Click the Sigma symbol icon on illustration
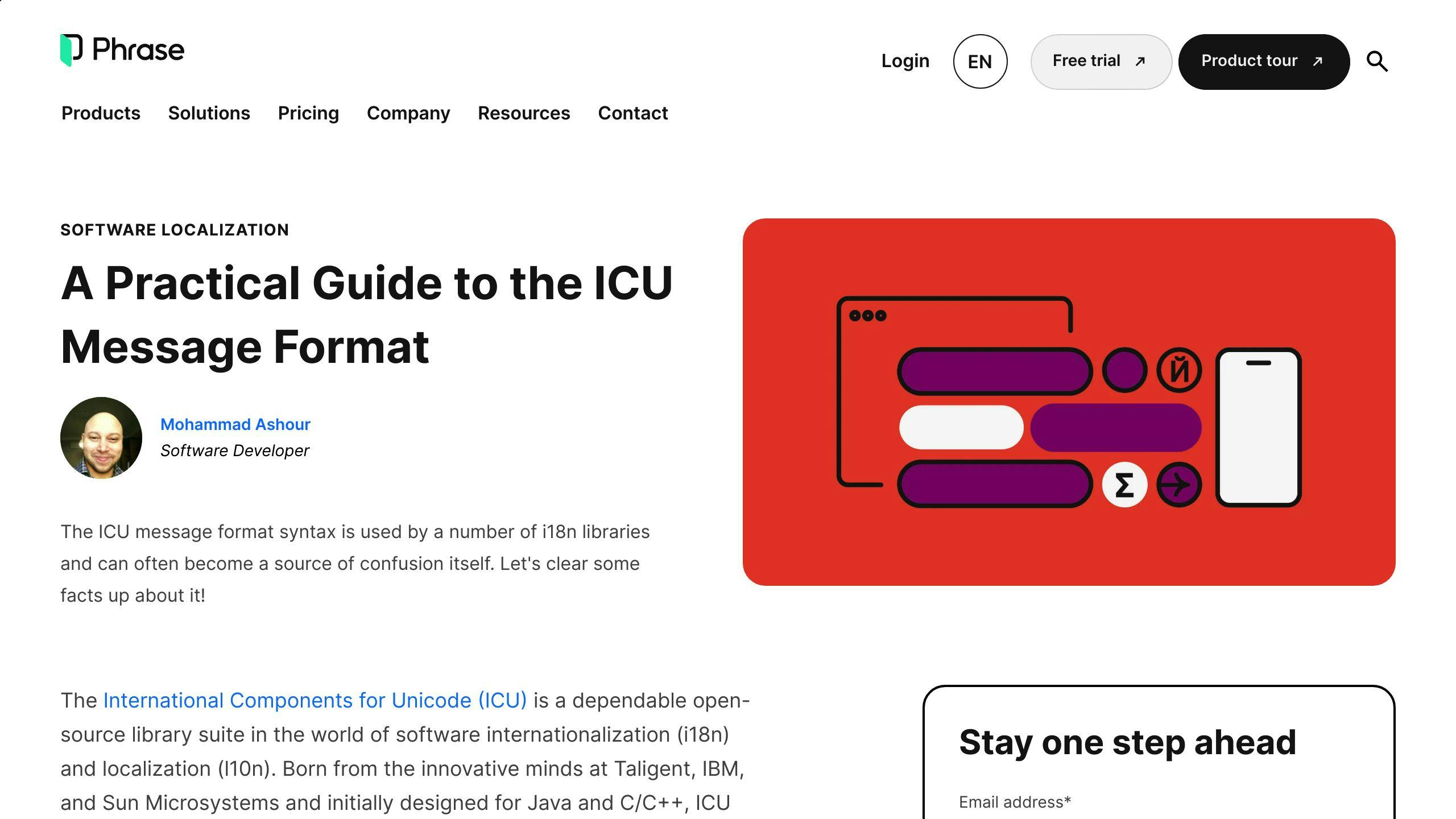This screenshot has width=1456, height=819. coord(1122,485)
